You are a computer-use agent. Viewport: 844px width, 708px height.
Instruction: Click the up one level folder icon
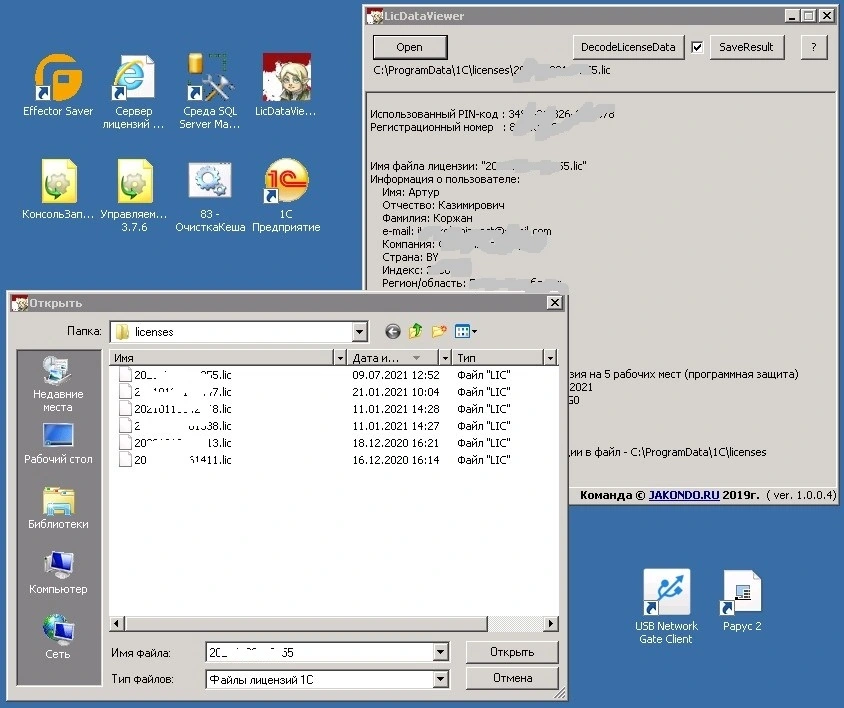tap(415, 332)
